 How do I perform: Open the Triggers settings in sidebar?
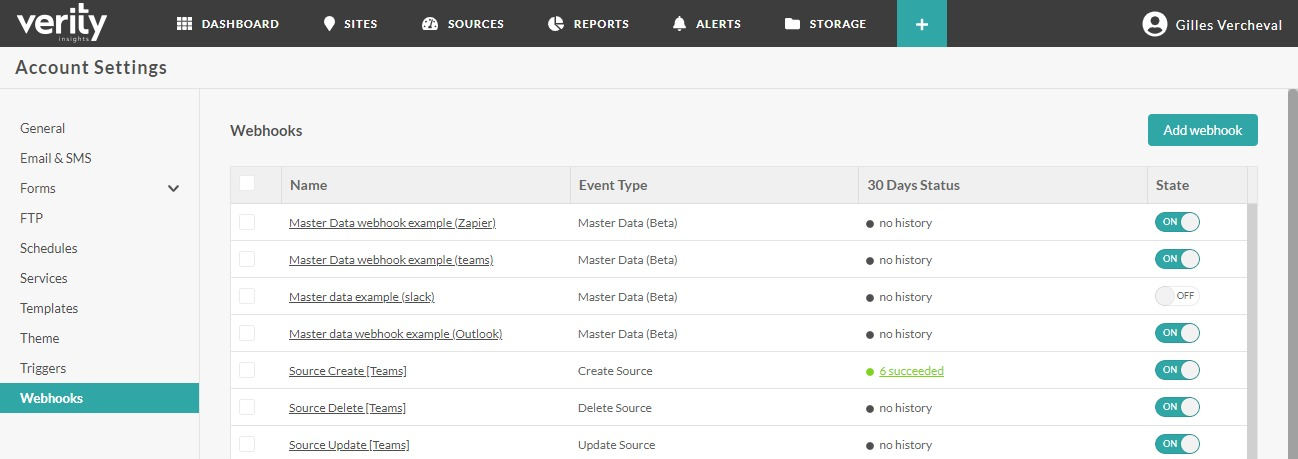click(43, 368)
